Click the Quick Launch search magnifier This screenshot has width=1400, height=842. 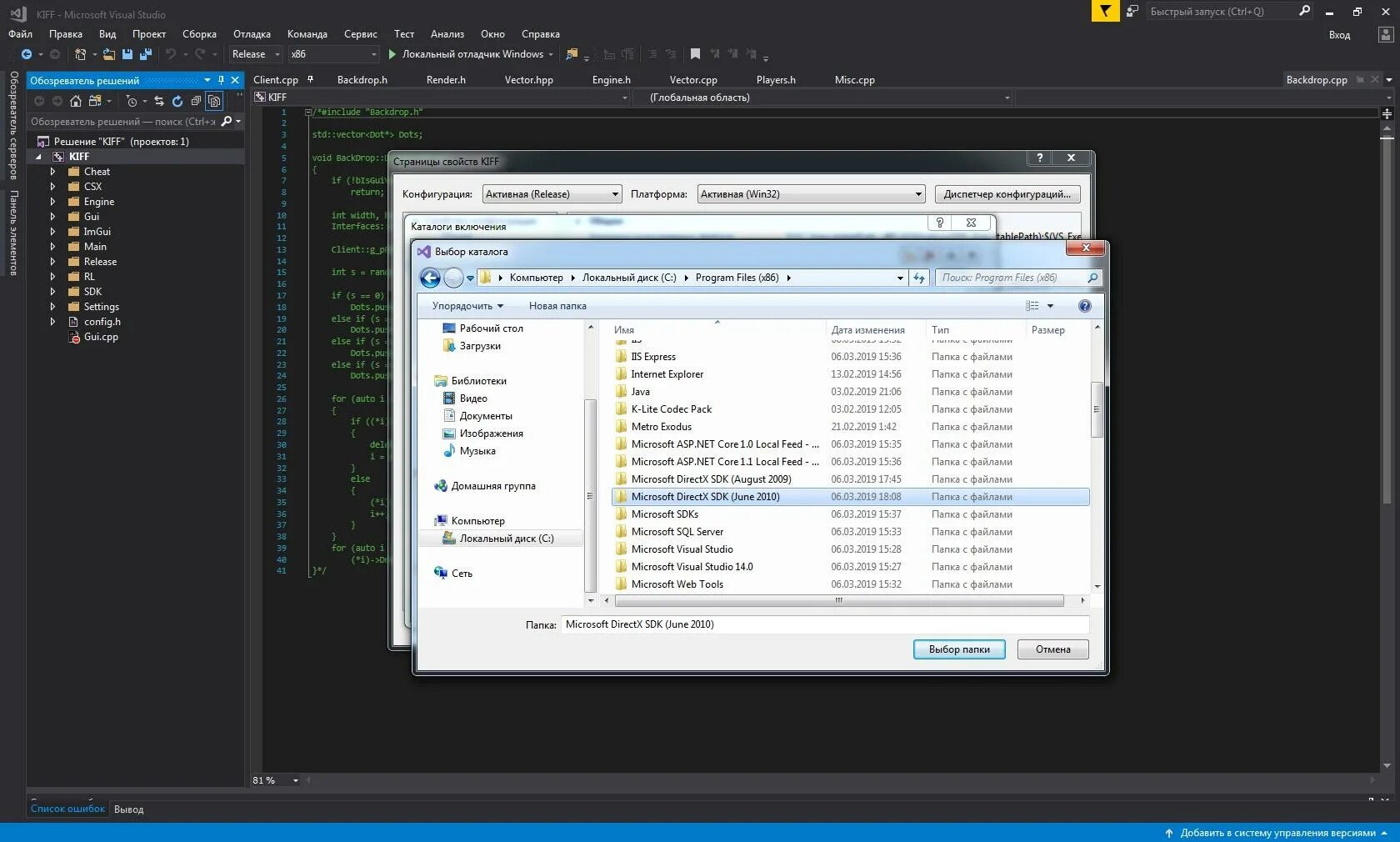click(x=1304, y=11)
